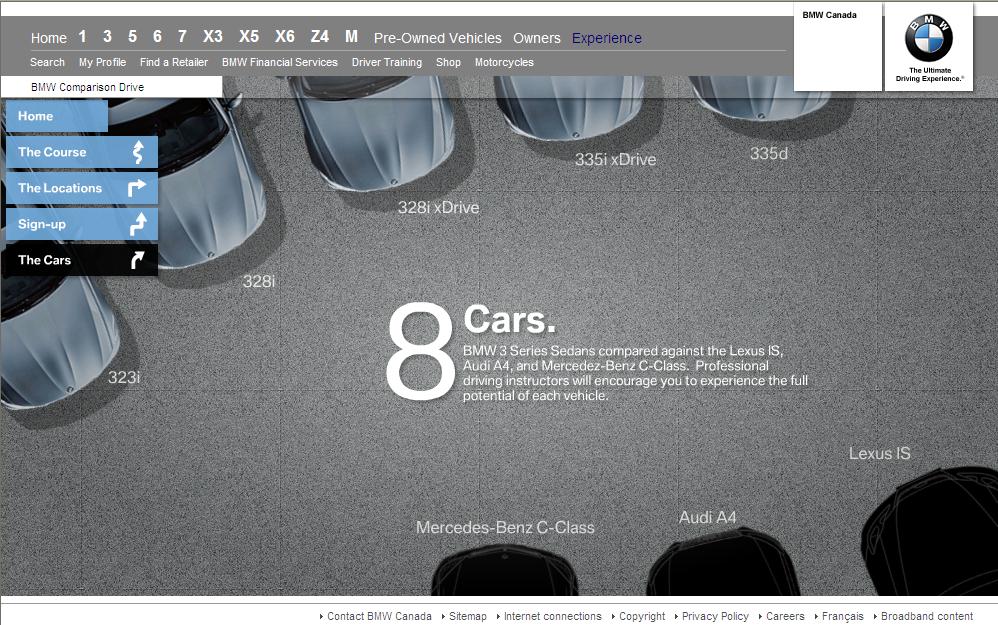Open Pre-Owned Vehicles section
This screenshot has width=998, height=625.
click(437, 38)
